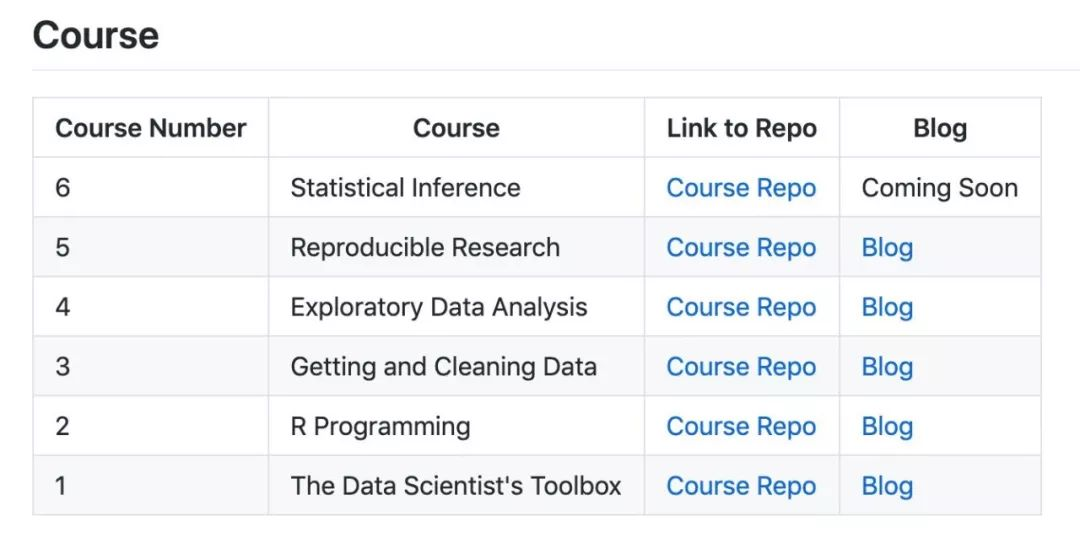Open Course Repo for Getting and Cleaning Data
Viewport: 1080px width, 543px height.
(741, 367)
